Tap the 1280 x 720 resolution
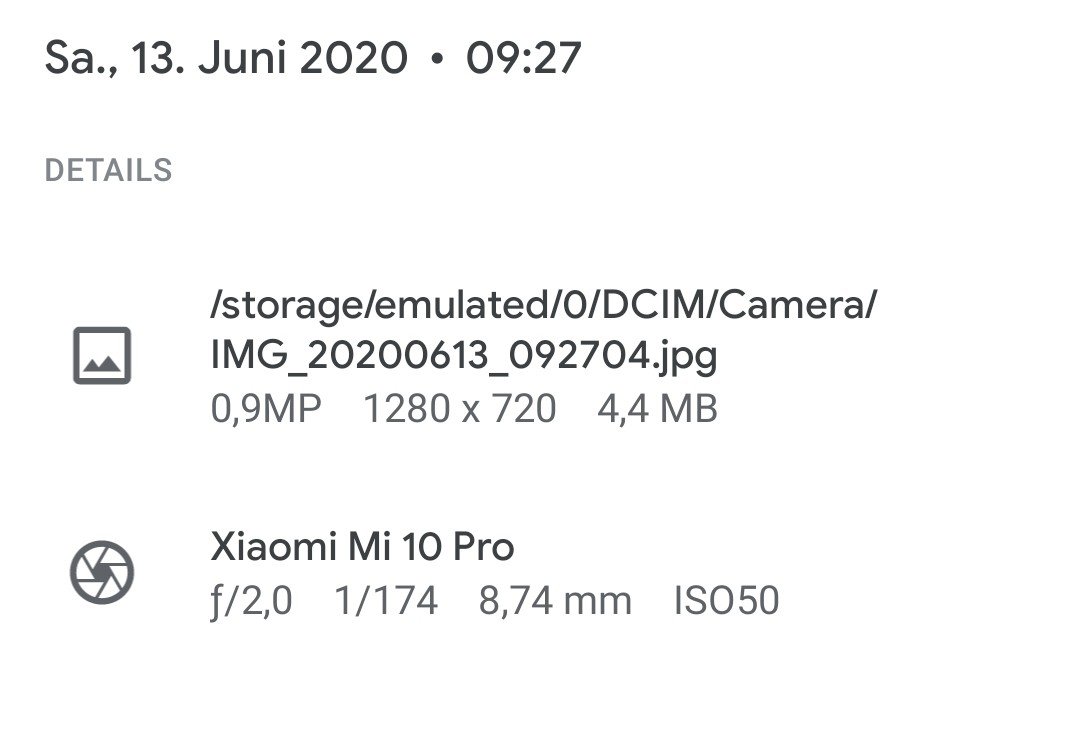This screenshot has height=753, width=1080. tap(459, 409)
